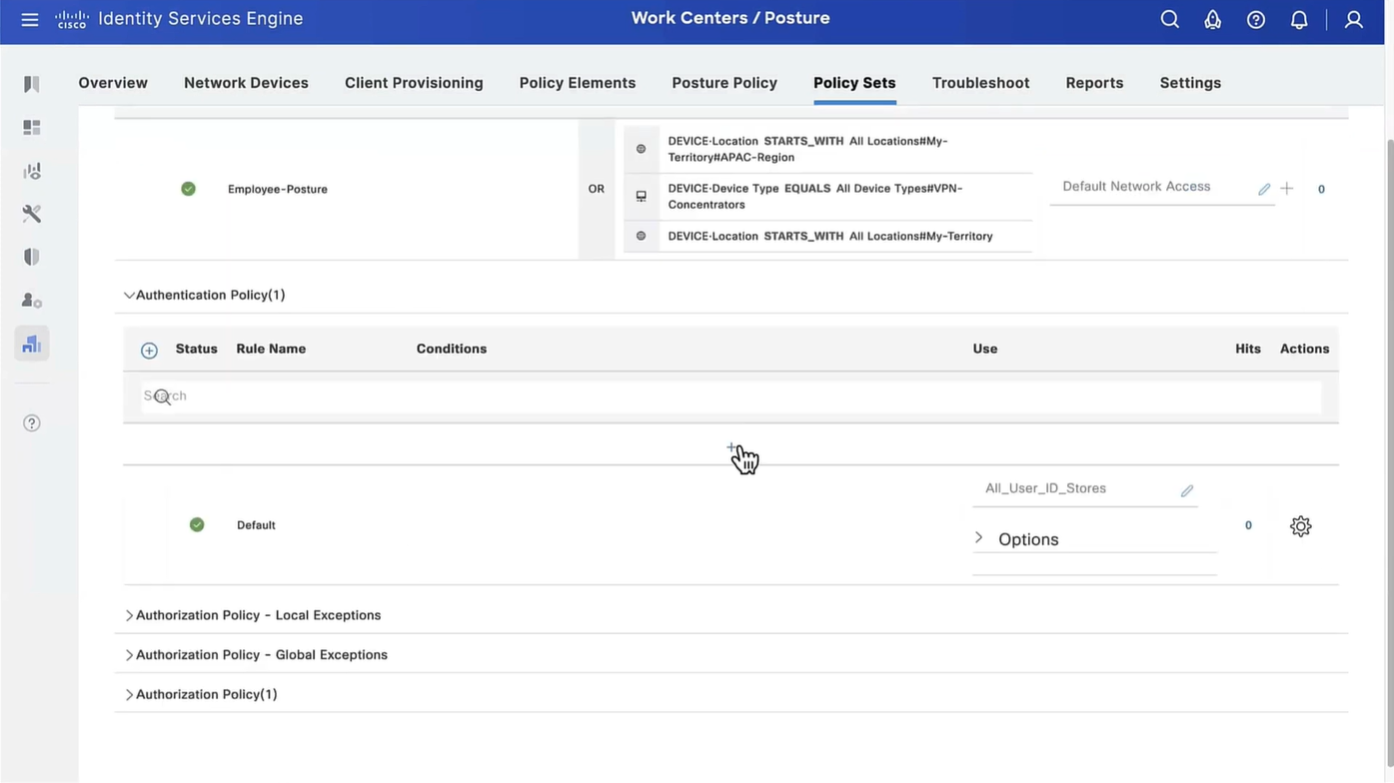Click the authentication policy Search field

point(730,396)
